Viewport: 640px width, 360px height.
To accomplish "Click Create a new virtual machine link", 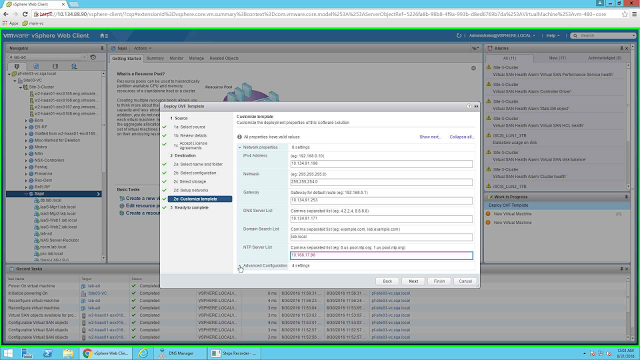I will (142, 198).
